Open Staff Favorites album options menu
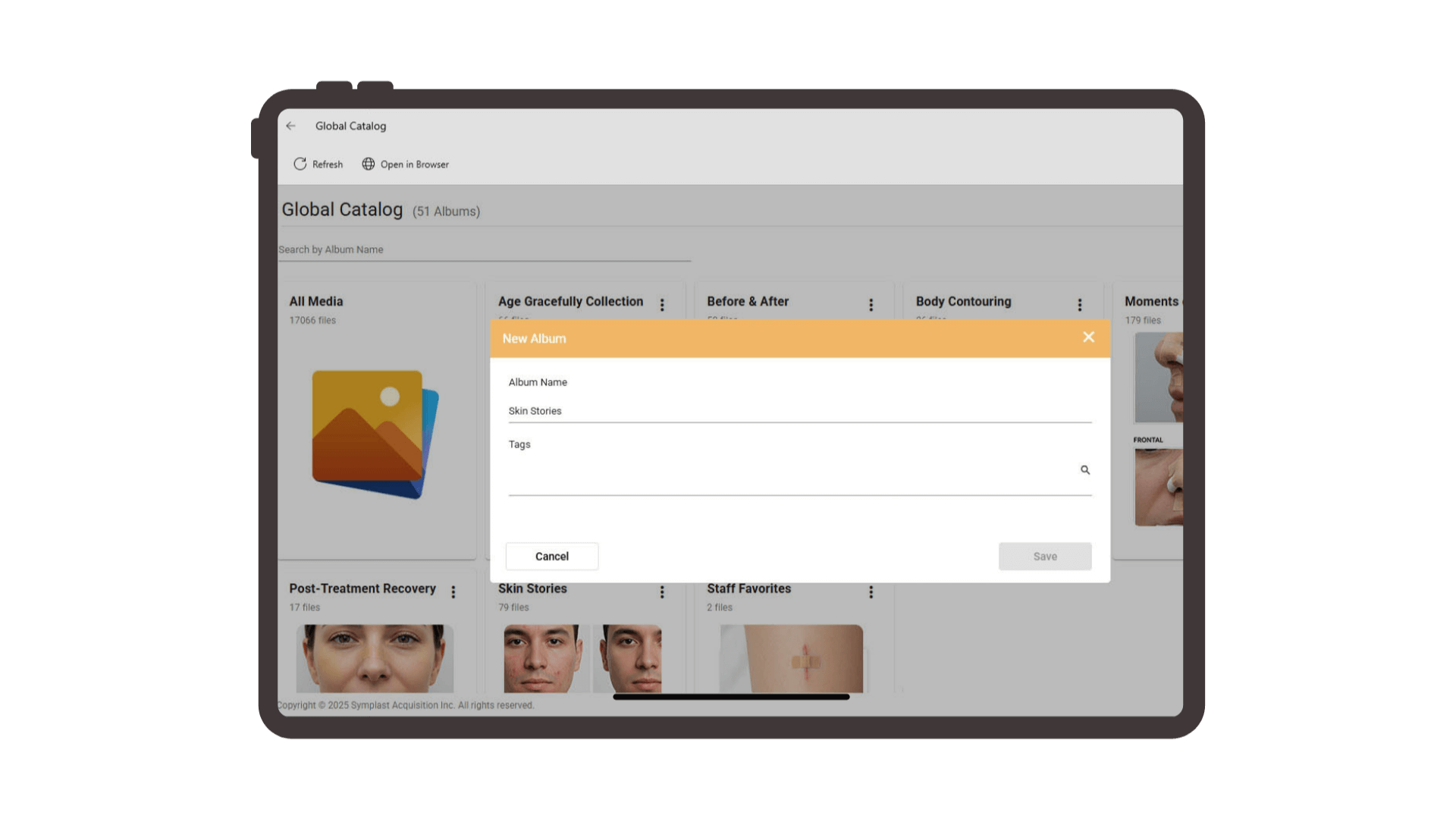 (871, 591)
